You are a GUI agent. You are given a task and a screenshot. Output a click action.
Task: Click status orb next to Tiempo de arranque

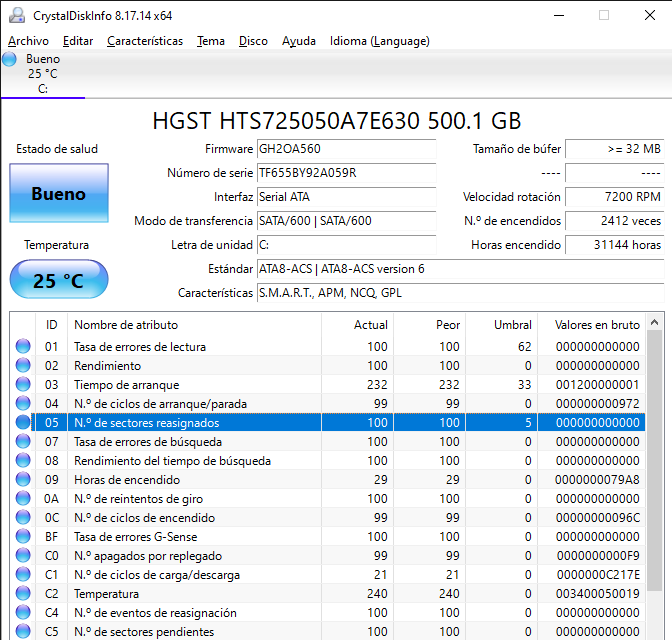click(23, 385)
